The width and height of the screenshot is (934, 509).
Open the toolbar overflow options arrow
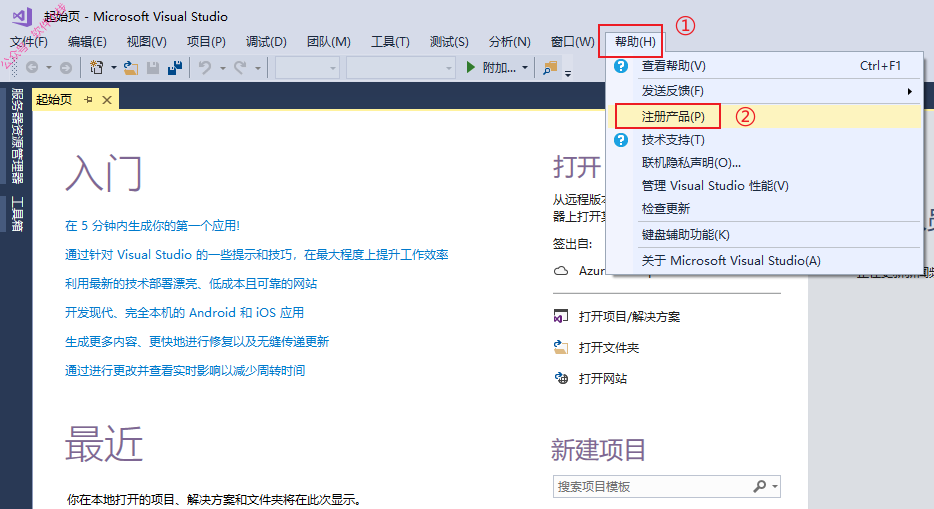(x=568, y=74)
